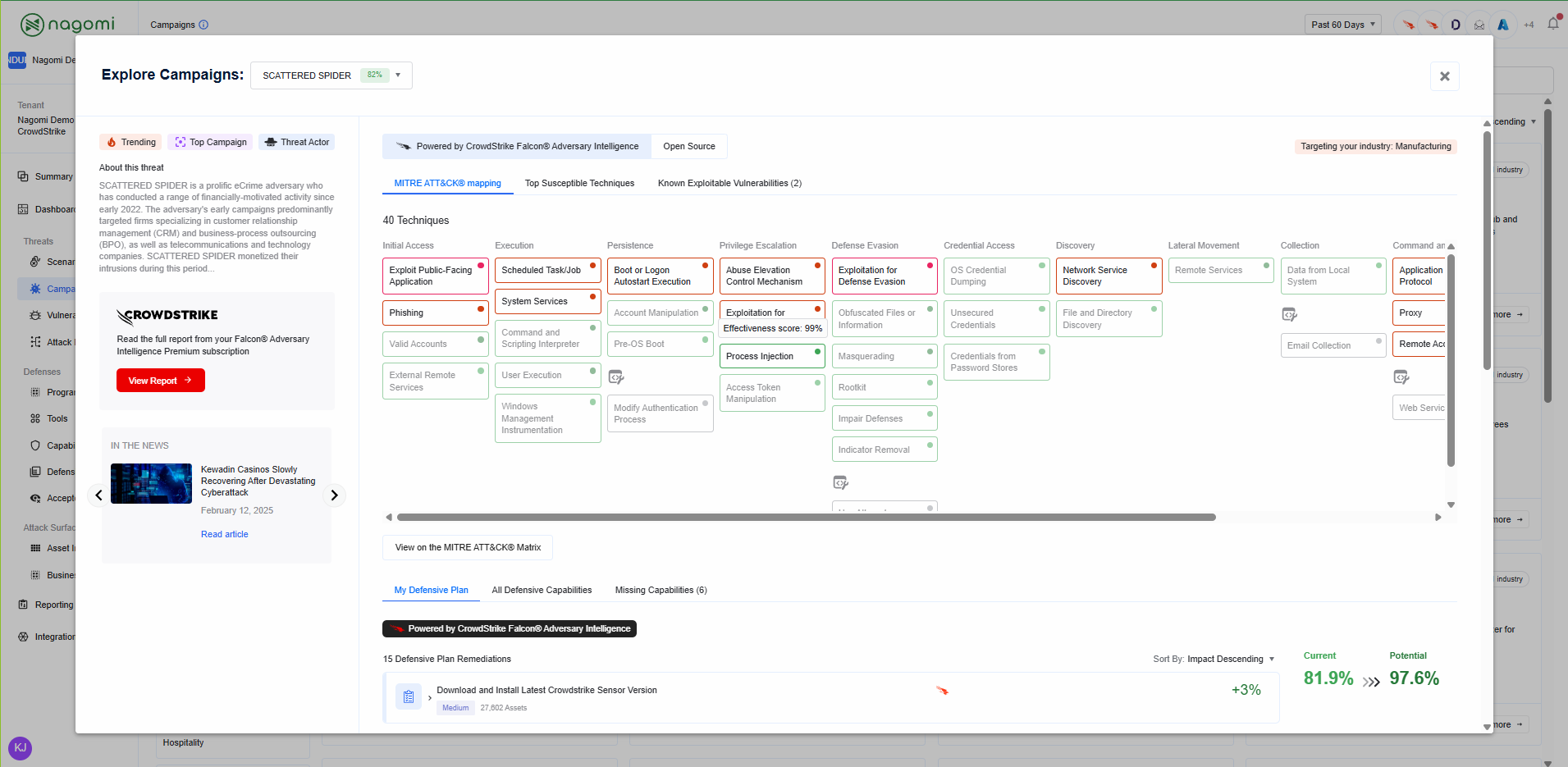Close the Explore Campaigns dialog
The width and height of the screenshot is (1568, 767).
pyautogui.click(x=1444, y=76)
